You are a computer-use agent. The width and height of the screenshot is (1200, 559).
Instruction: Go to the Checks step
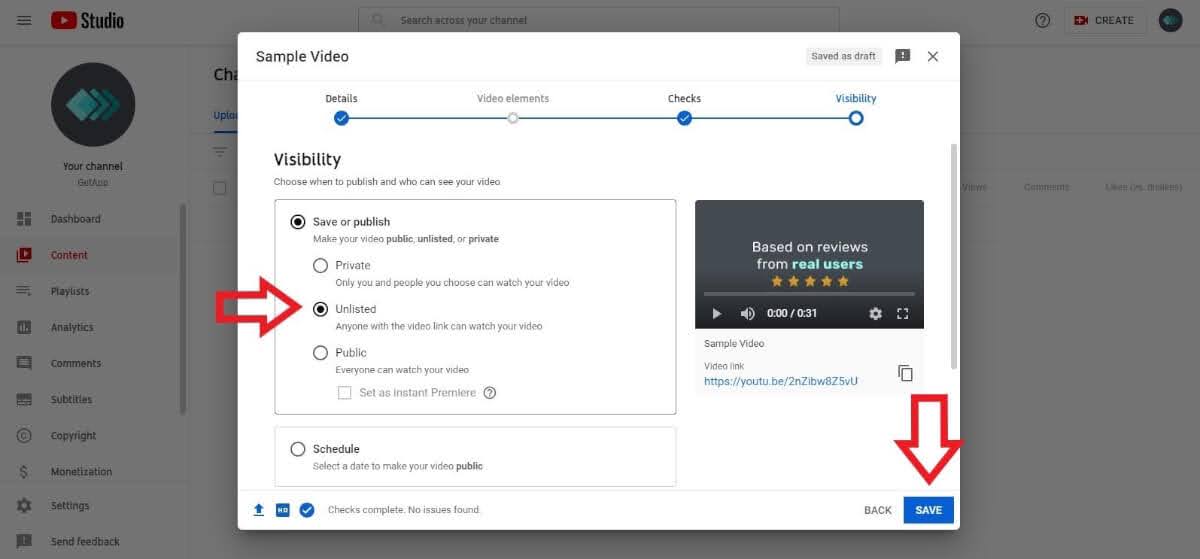684,118
